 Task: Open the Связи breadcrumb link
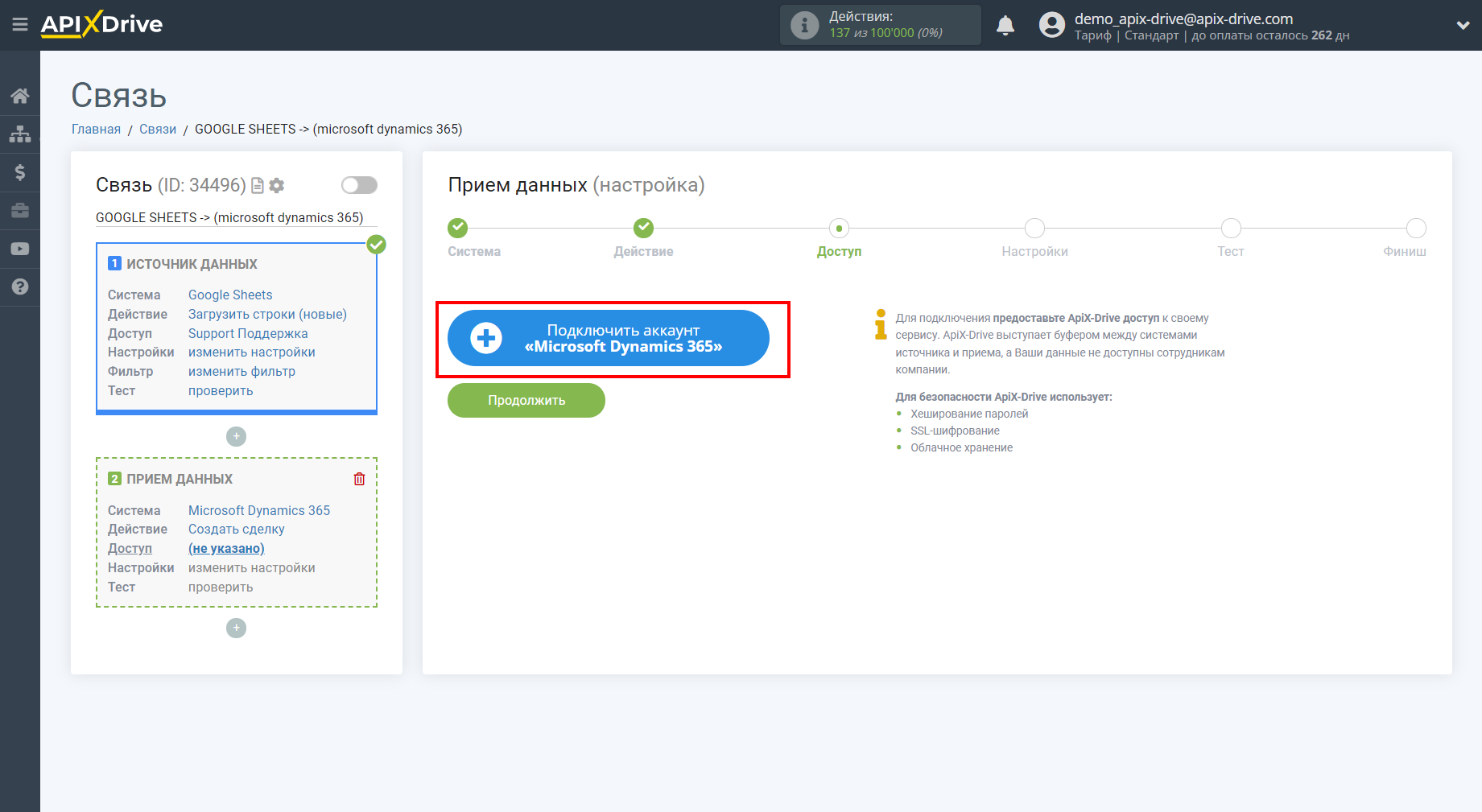point(158,129)
